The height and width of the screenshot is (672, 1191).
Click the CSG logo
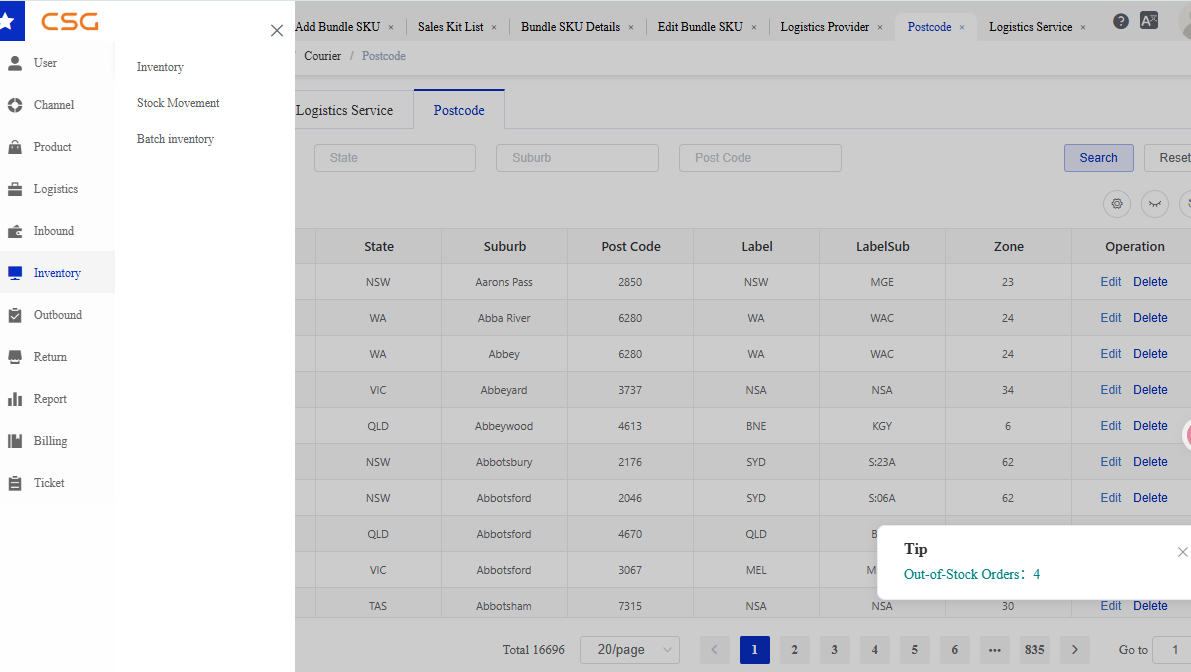coord(70,21)
